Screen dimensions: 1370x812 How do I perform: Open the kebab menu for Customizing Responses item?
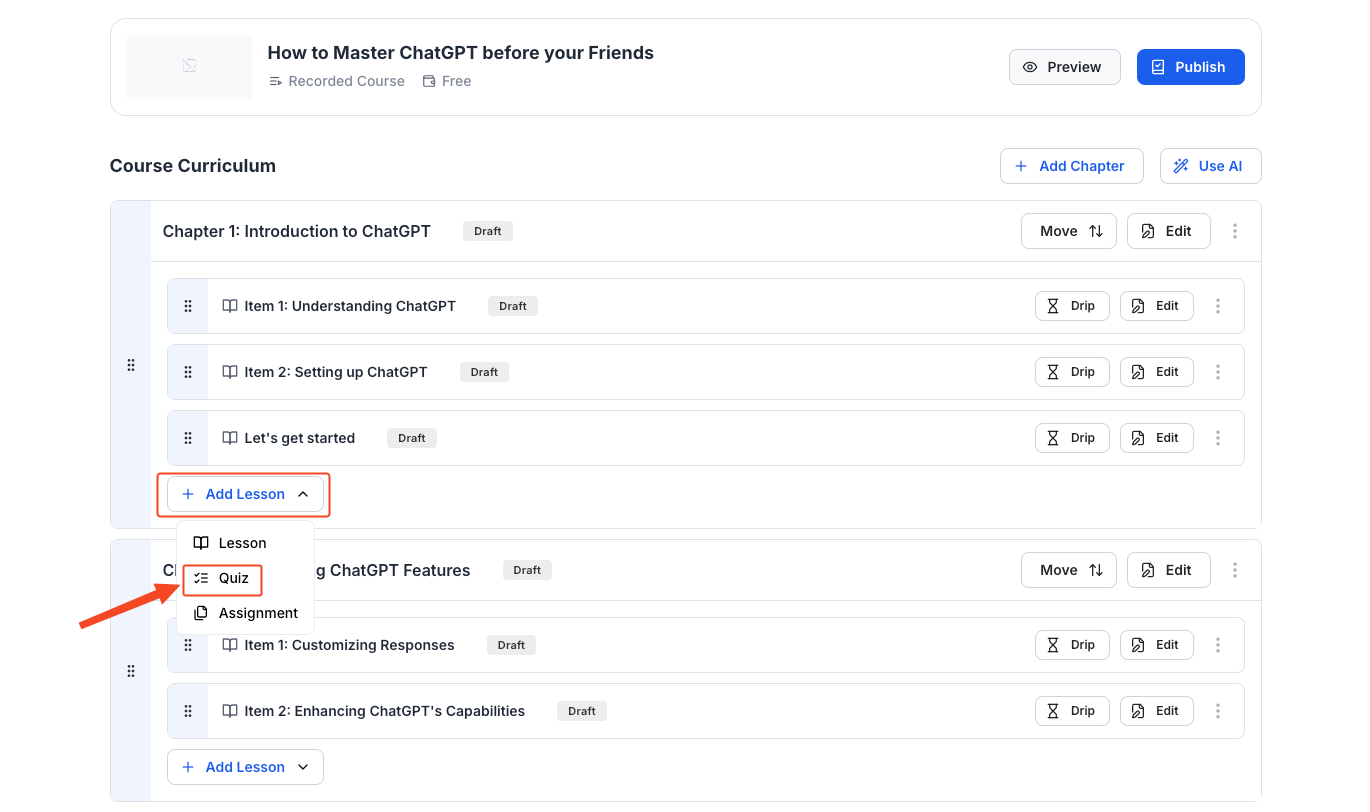click(x=1218, y=645)
